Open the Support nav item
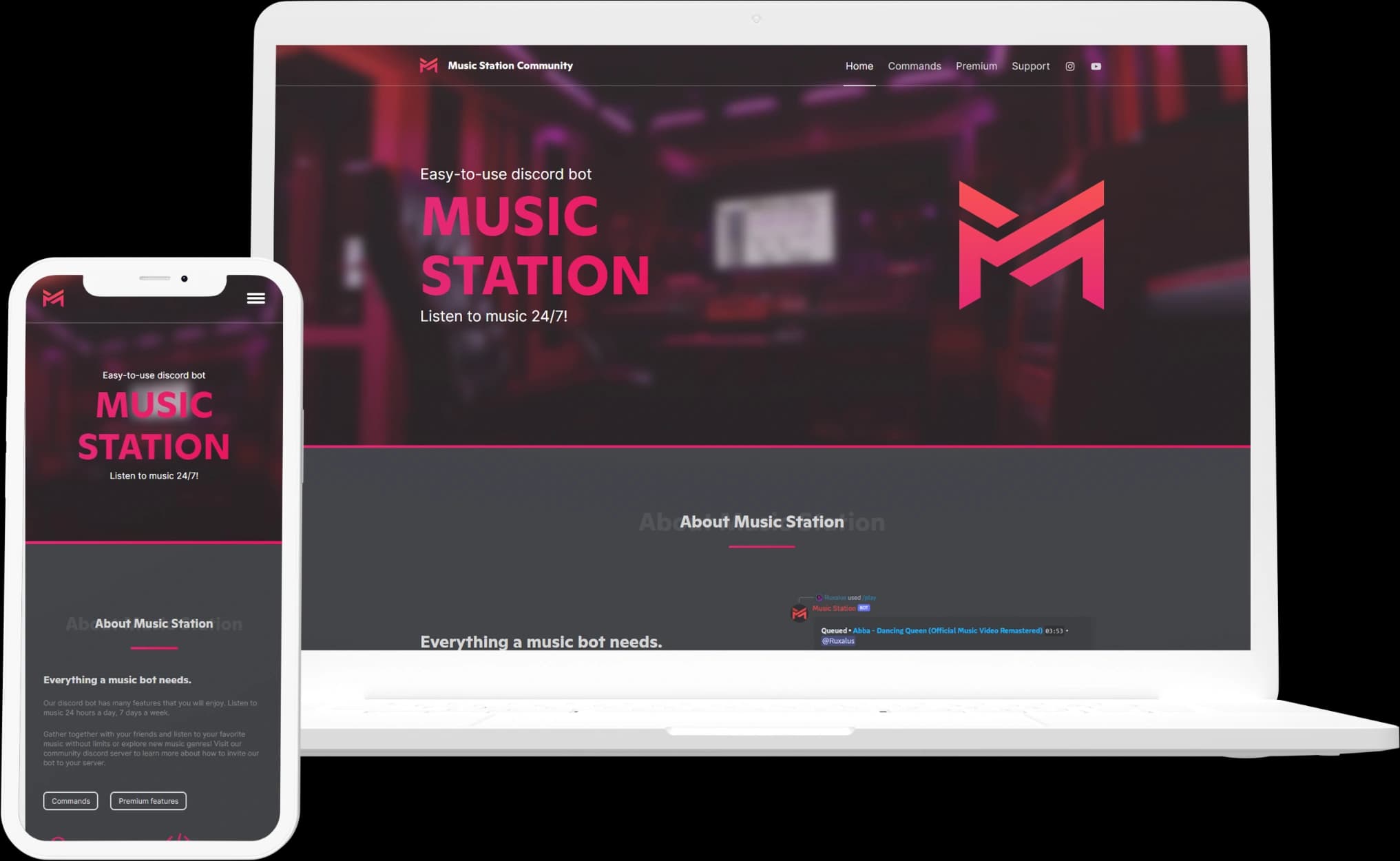The width and height of the screenshot is (1400, 861). (x=1030, y=66)
